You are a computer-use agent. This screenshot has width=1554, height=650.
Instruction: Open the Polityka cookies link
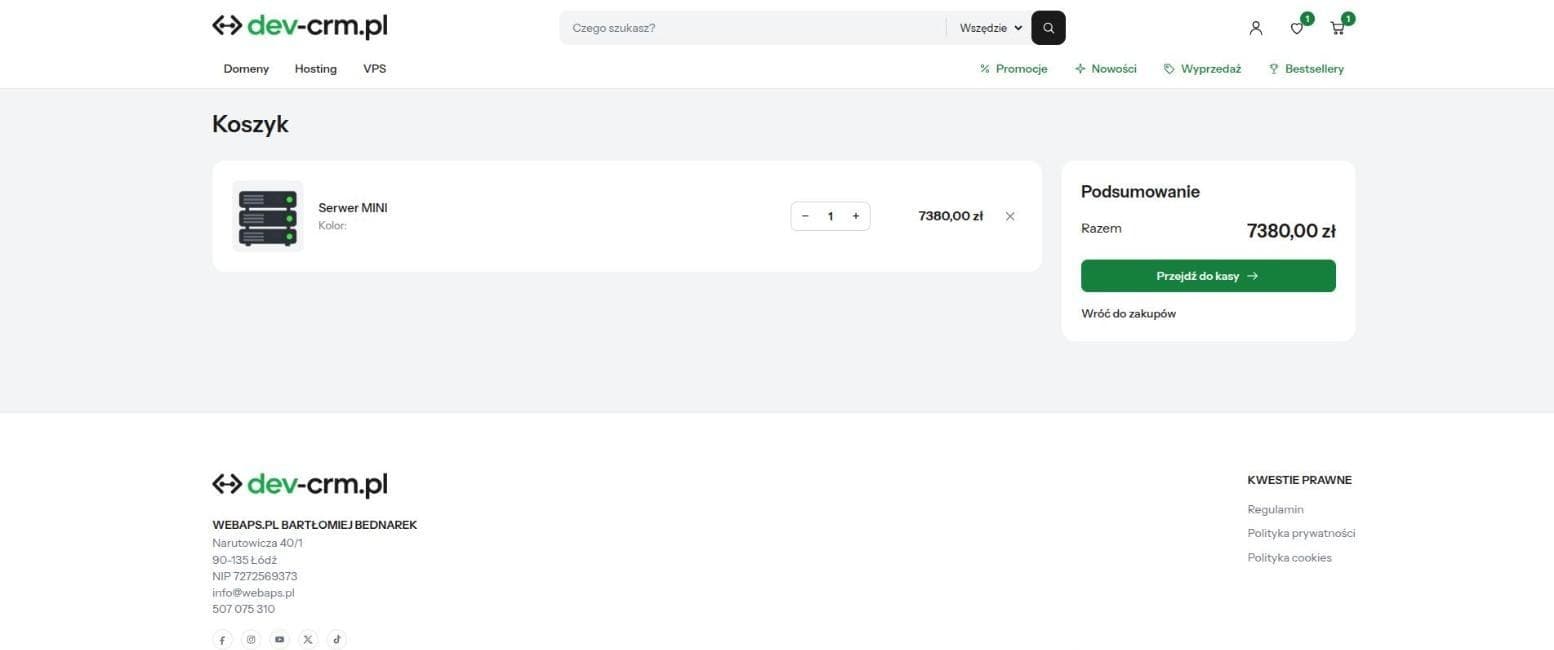1289,558
